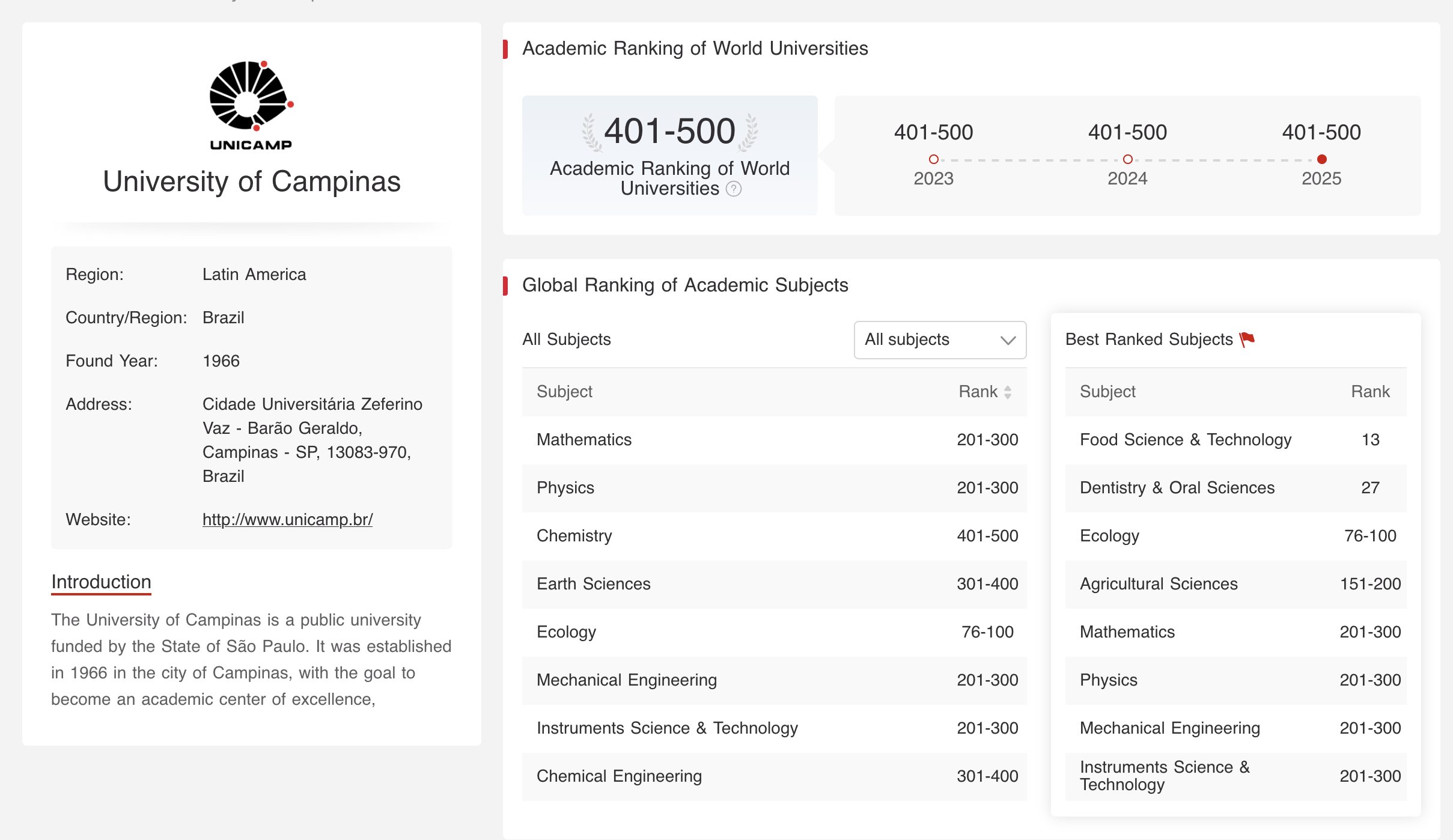Click Dentistry & Oral Sciences subject
Screen dimensions: 1453x840
[1177, 488]
